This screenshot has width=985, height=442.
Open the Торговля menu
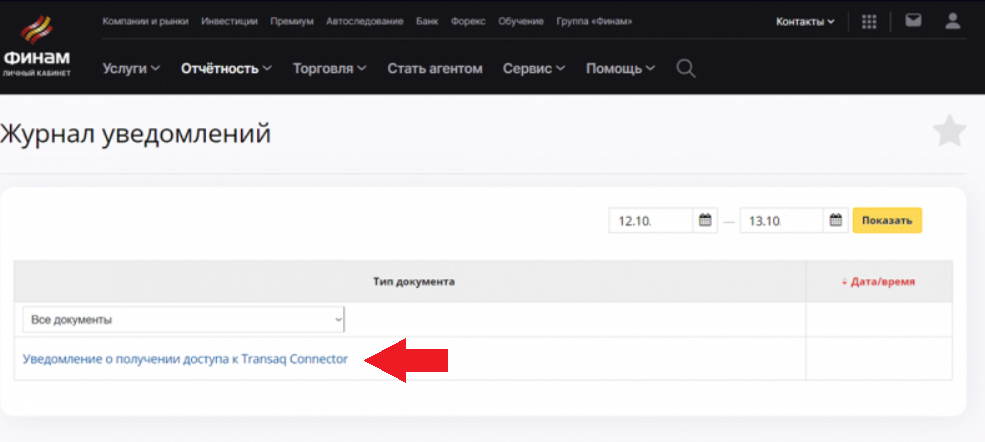pyautogui.click(x=329, y=68)
